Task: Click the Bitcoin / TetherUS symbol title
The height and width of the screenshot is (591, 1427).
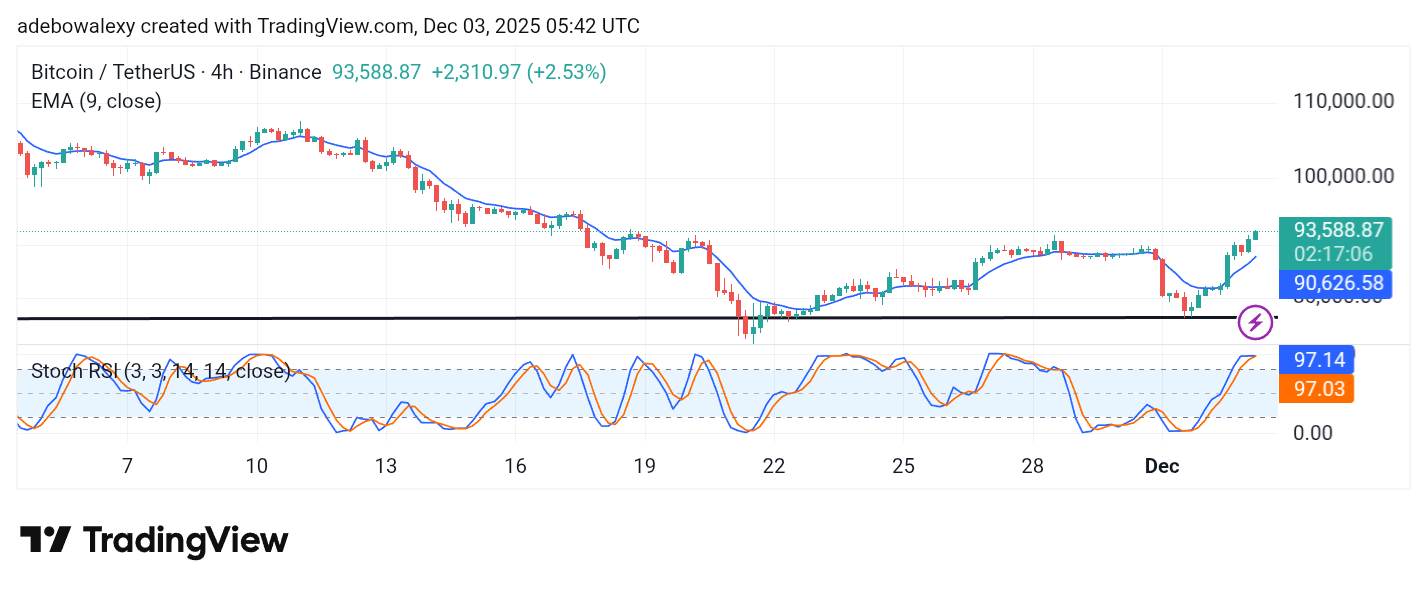Action: pyautogui.click(x=176, y=72)
